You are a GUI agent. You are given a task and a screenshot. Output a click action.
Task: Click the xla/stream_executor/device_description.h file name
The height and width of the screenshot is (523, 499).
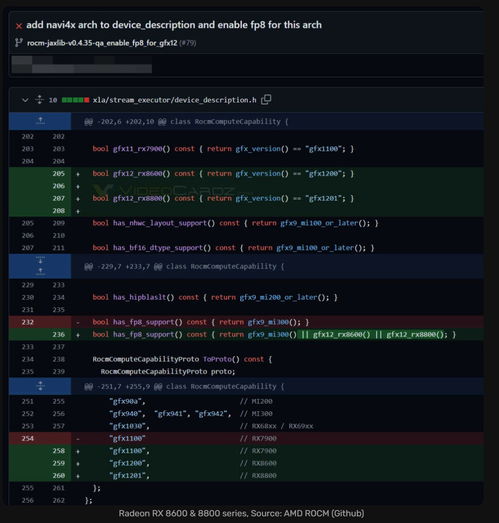pyautogui.click(x=175, y=100)
